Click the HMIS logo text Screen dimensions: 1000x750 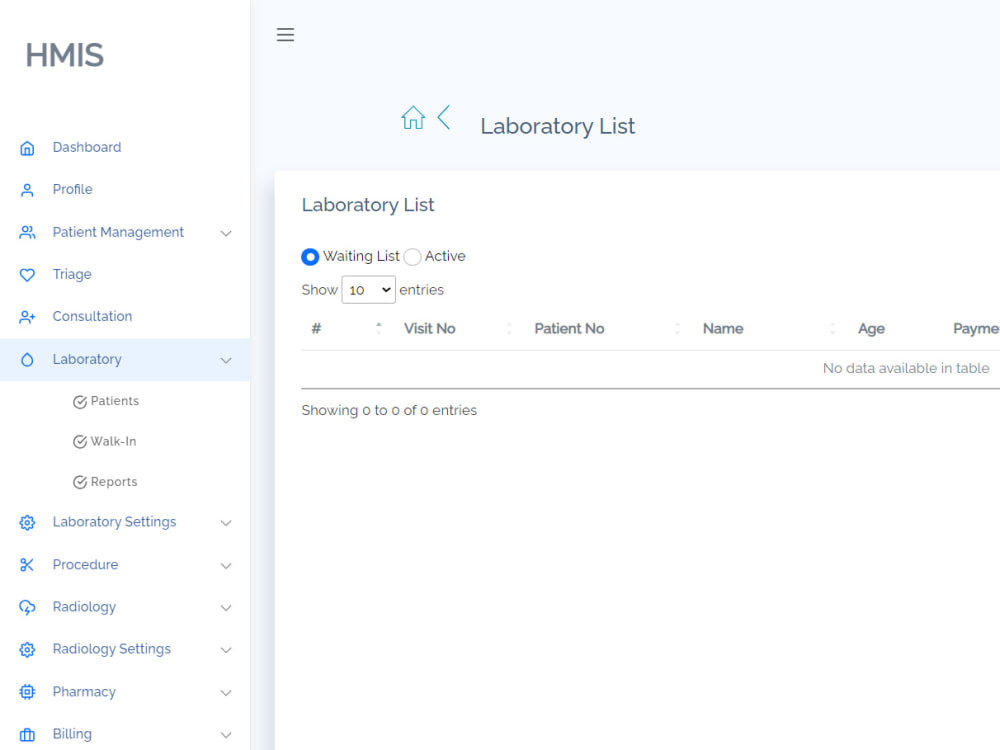click(64, 55)
